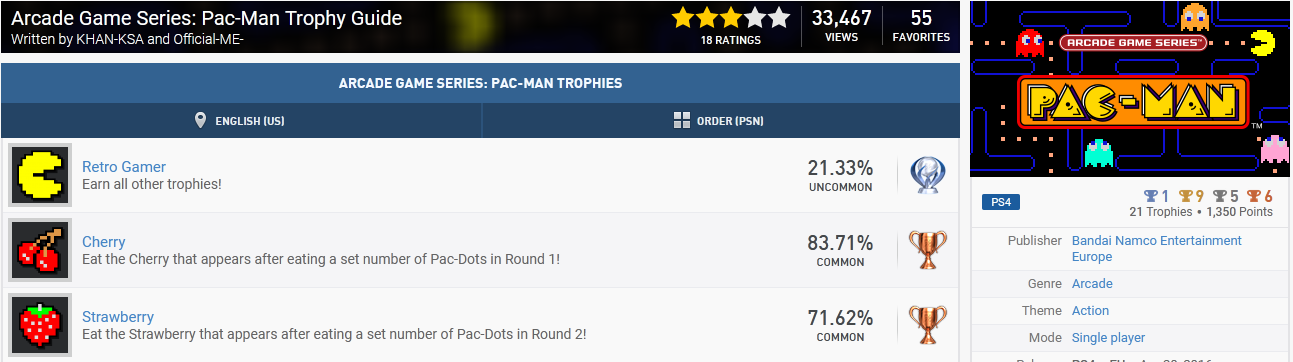The image size is (1293, 362).
Task: Click the first yellow rating star
Action: point(683,17)
